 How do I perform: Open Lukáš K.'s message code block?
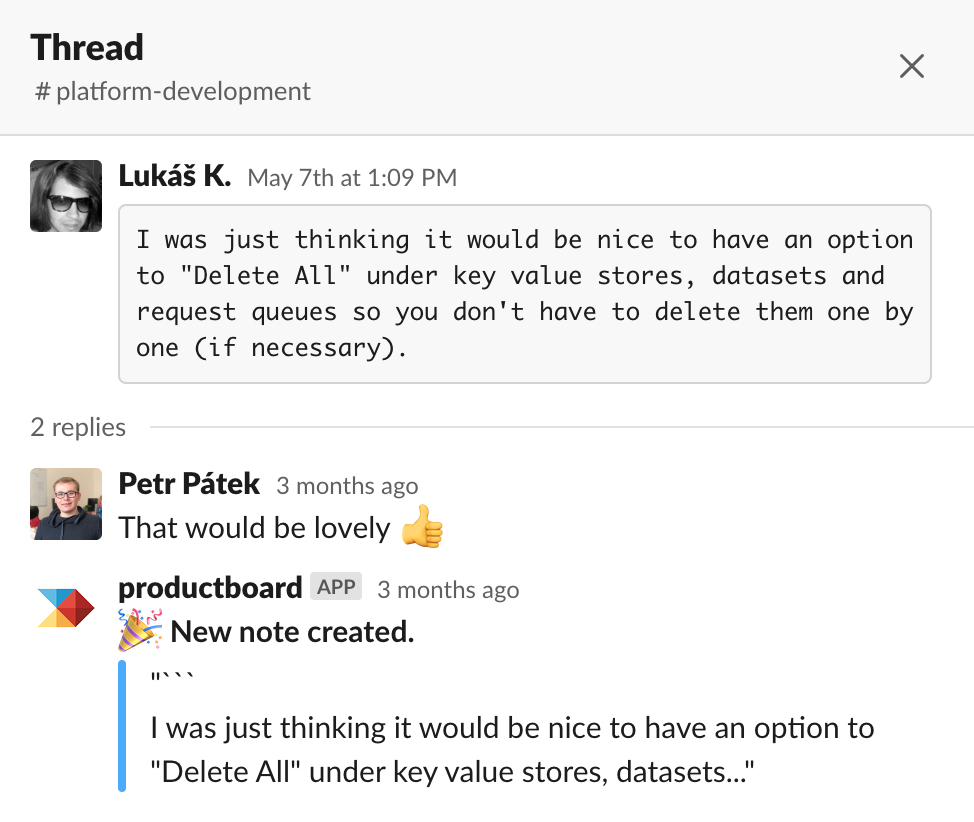pyautogui.click(x=525, y=292)
